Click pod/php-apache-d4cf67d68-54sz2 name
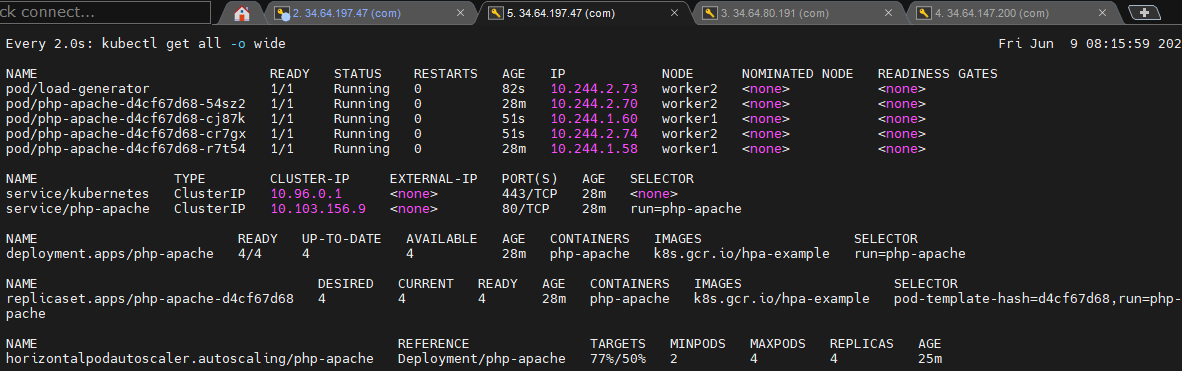 [x=125, y=103]
